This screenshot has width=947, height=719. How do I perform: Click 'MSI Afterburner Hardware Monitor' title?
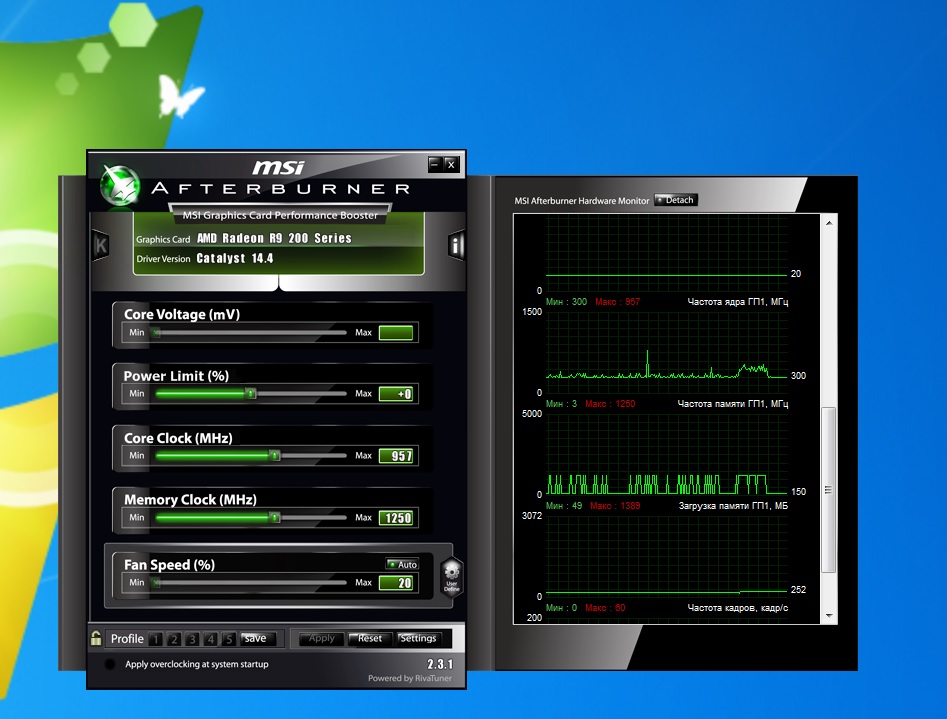pyautogui.click(x=582, y=201)
